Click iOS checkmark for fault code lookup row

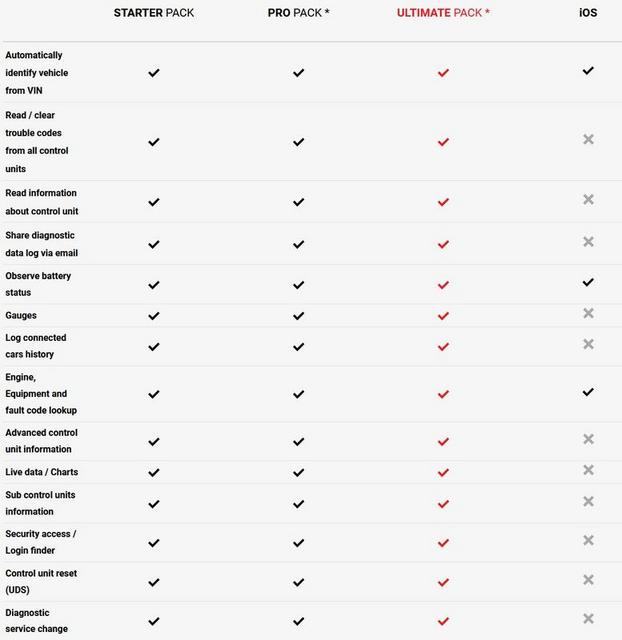[588, 392]
